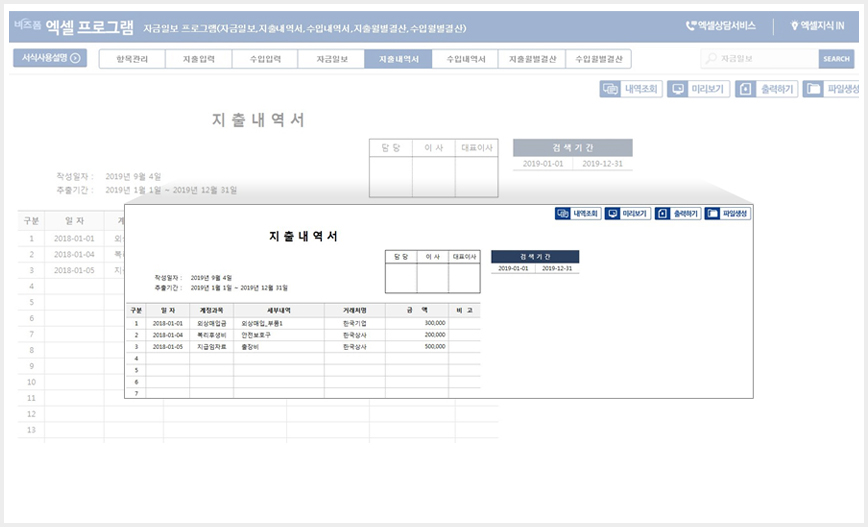The width and height of the screenshot is (868, 527).
Task: Click the 500,000 amount cell
Action: (417, 347)
